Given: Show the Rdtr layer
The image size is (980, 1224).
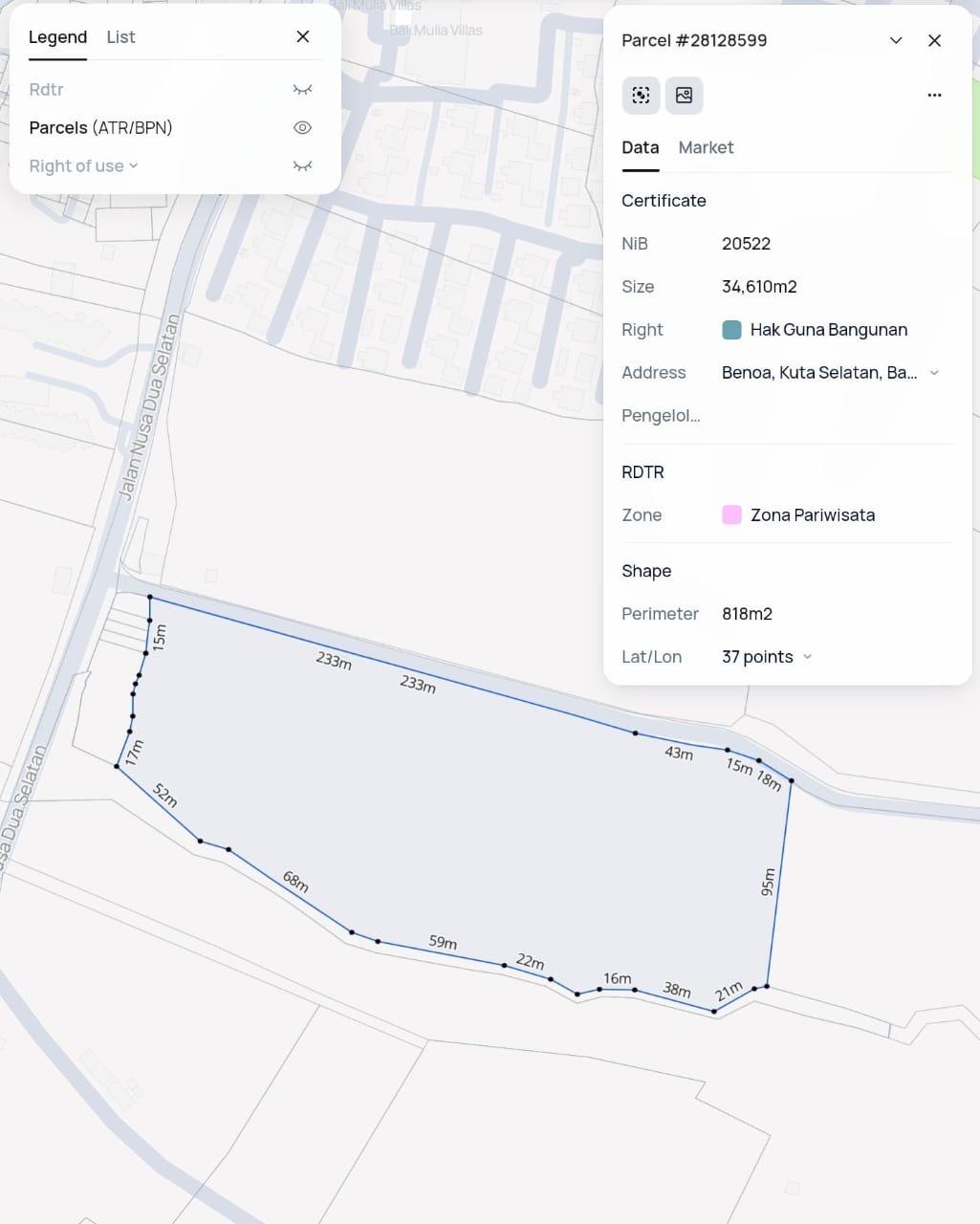Looking at the screenshot, I should [x=302, y=90].
